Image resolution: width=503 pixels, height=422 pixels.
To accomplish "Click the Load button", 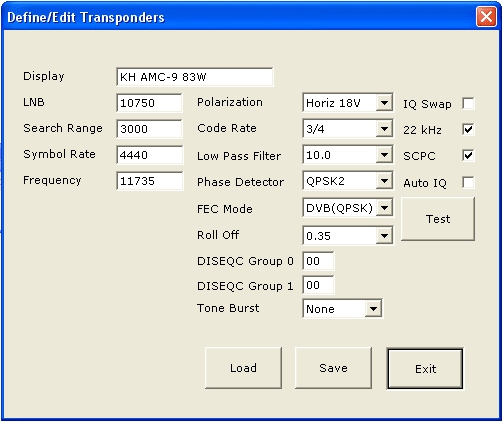I will tap(243, 368).
